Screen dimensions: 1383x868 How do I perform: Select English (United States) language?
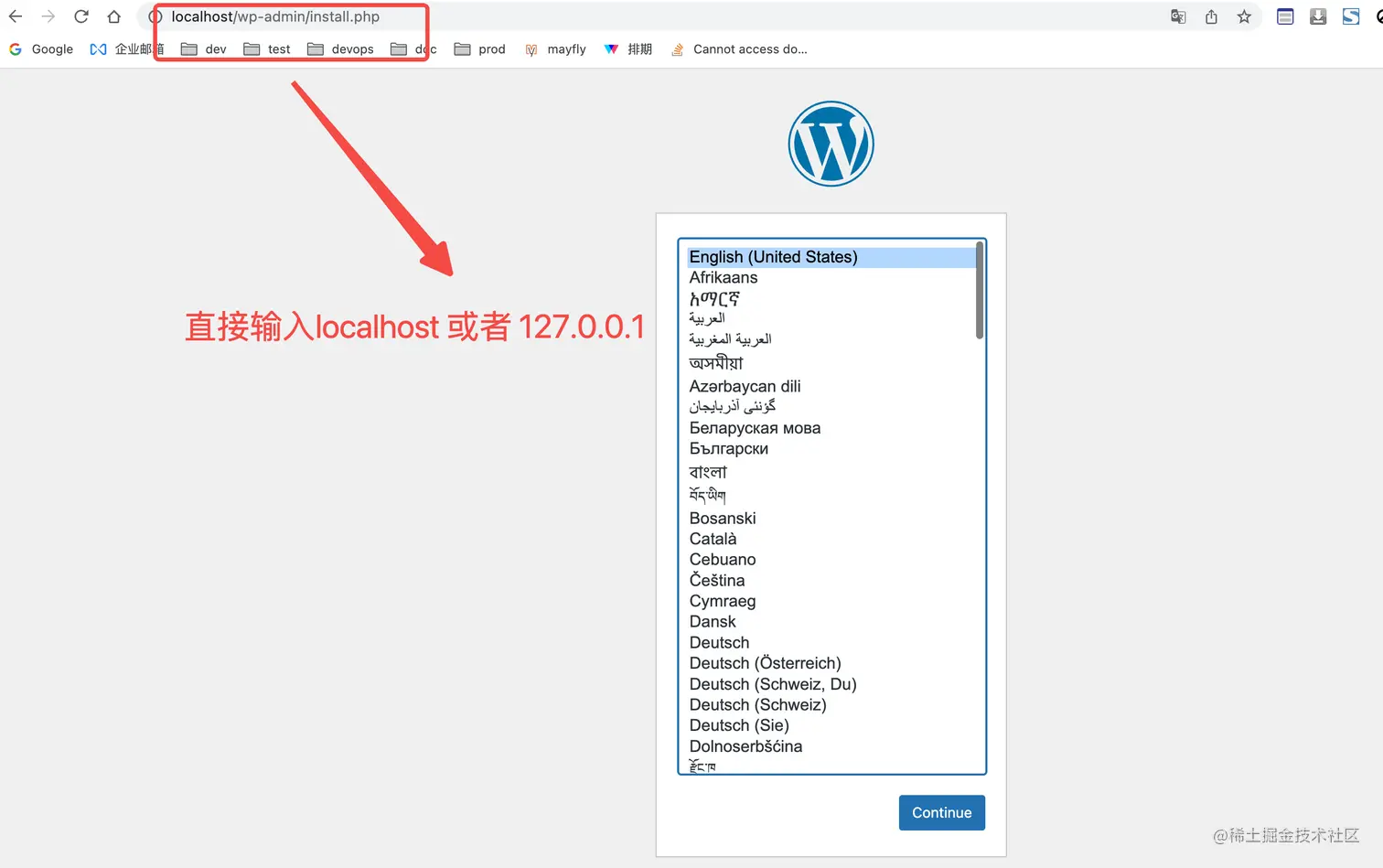(831, 257)
